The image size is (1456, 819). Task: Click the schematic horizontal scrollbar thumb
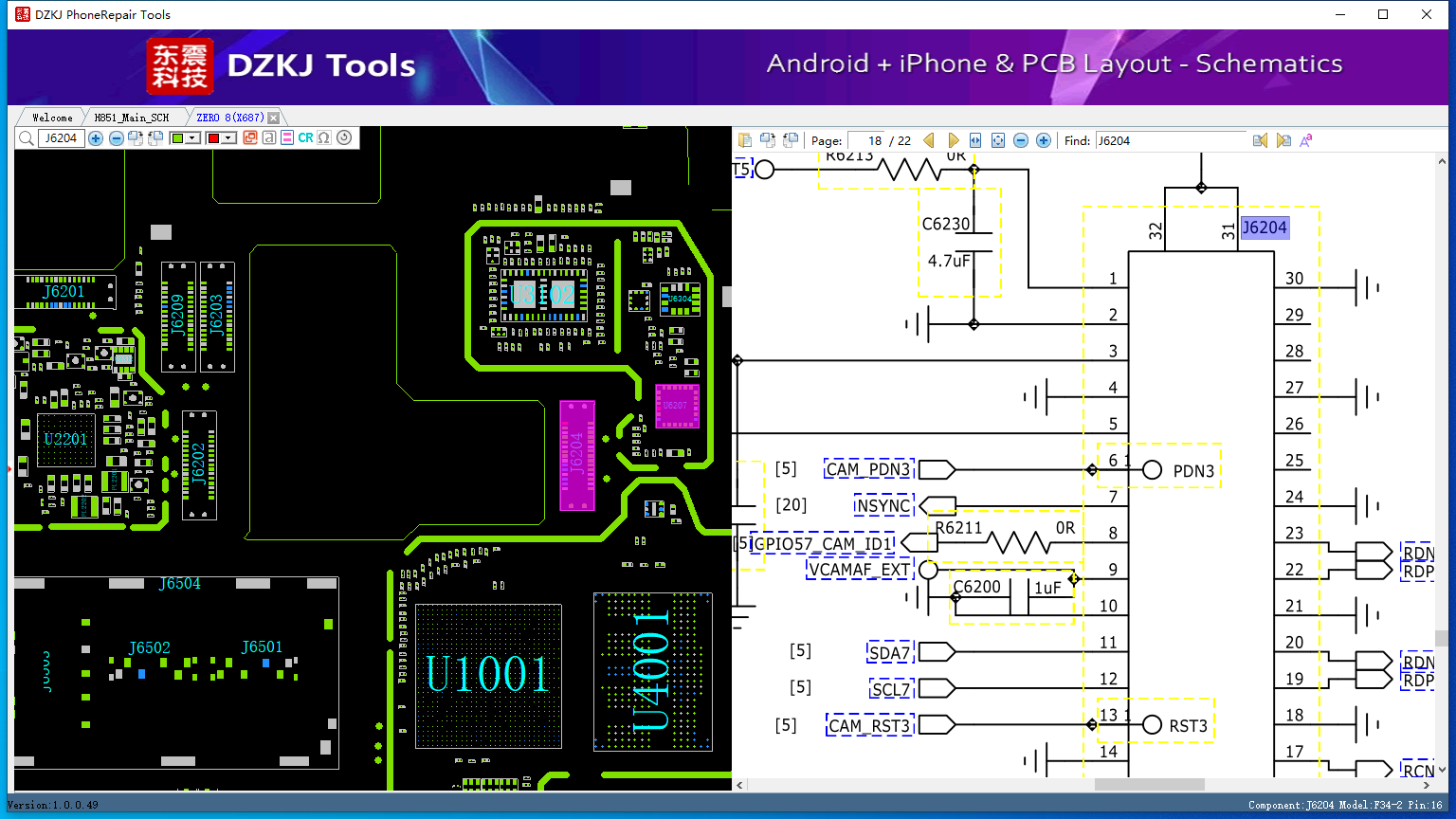pyautogui.click(x=1149, y=785)
